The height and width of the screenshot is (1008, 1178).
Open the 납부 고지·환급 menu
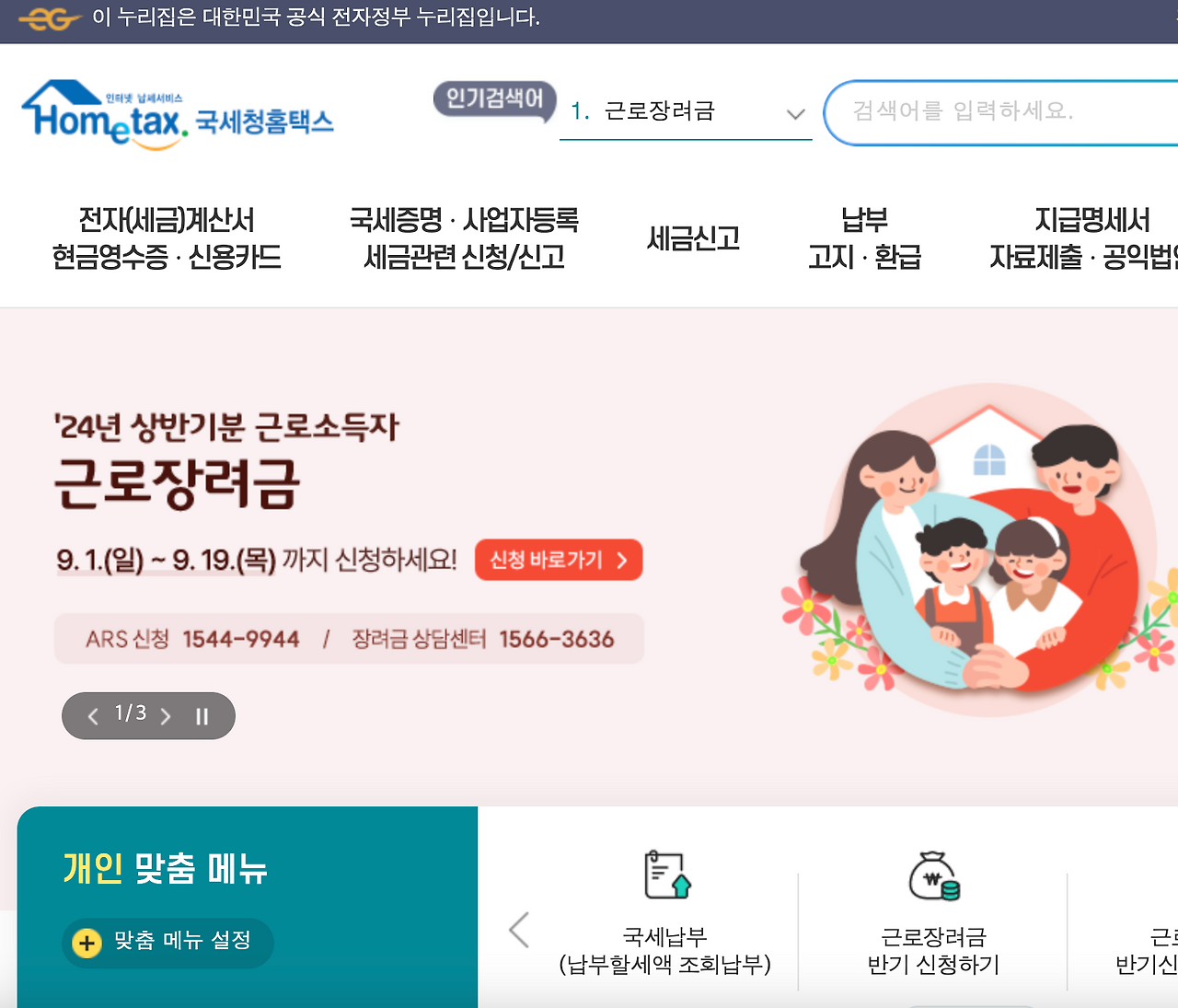865,238
